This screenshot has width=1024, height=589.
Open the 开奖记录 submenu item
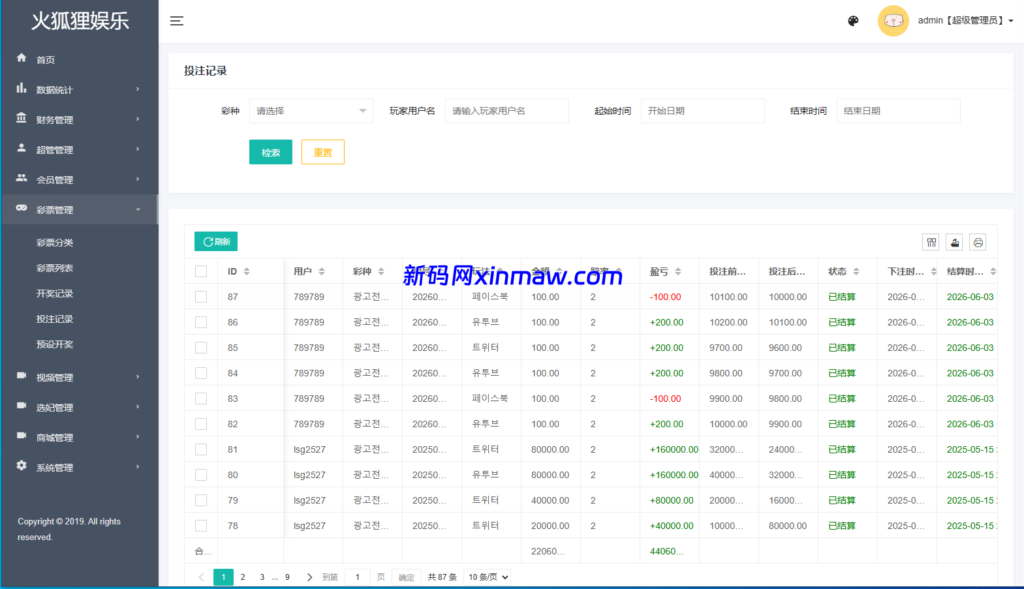[55, 293]
